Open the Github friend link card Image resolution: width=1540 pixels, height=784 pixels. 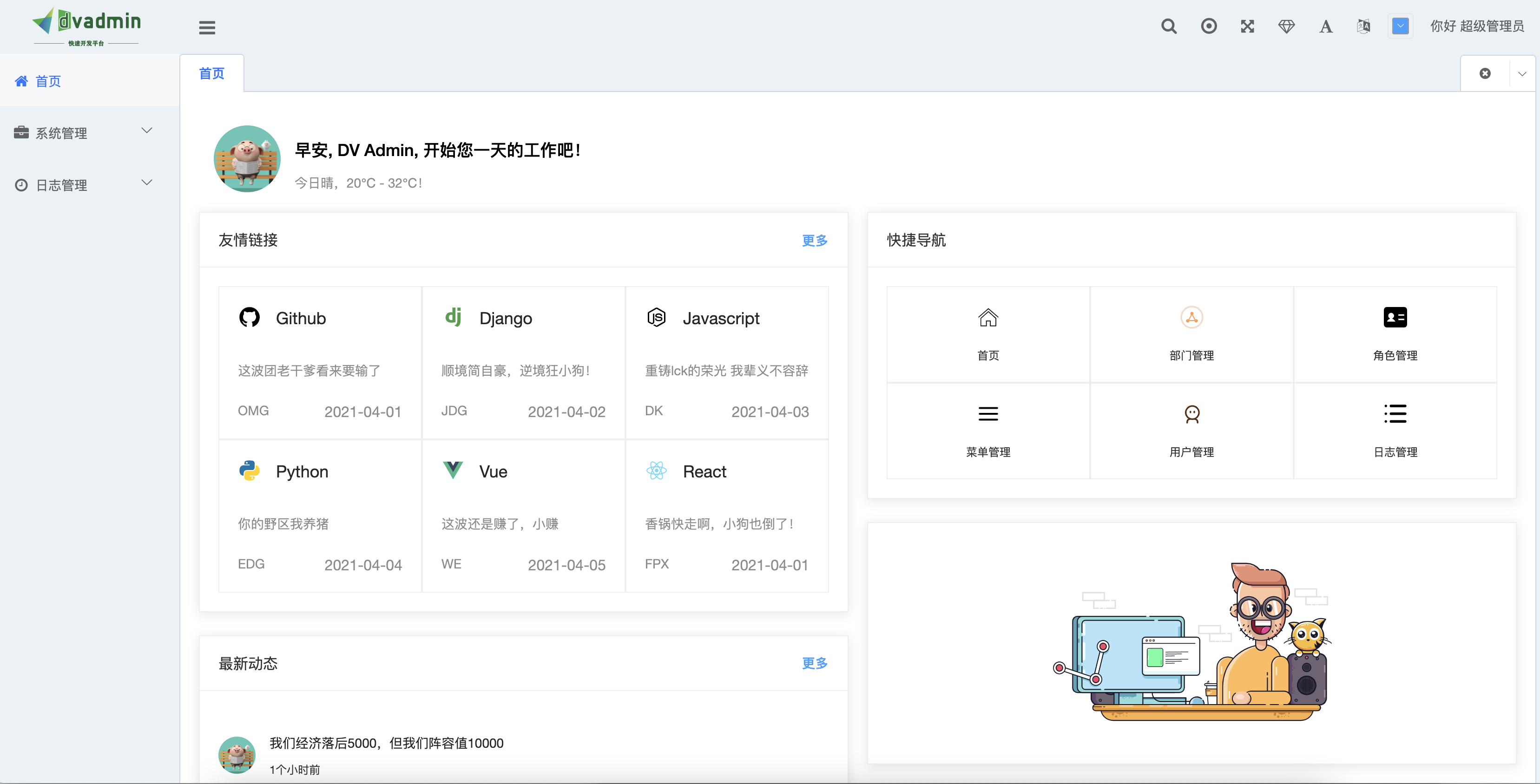pos(320,362)
